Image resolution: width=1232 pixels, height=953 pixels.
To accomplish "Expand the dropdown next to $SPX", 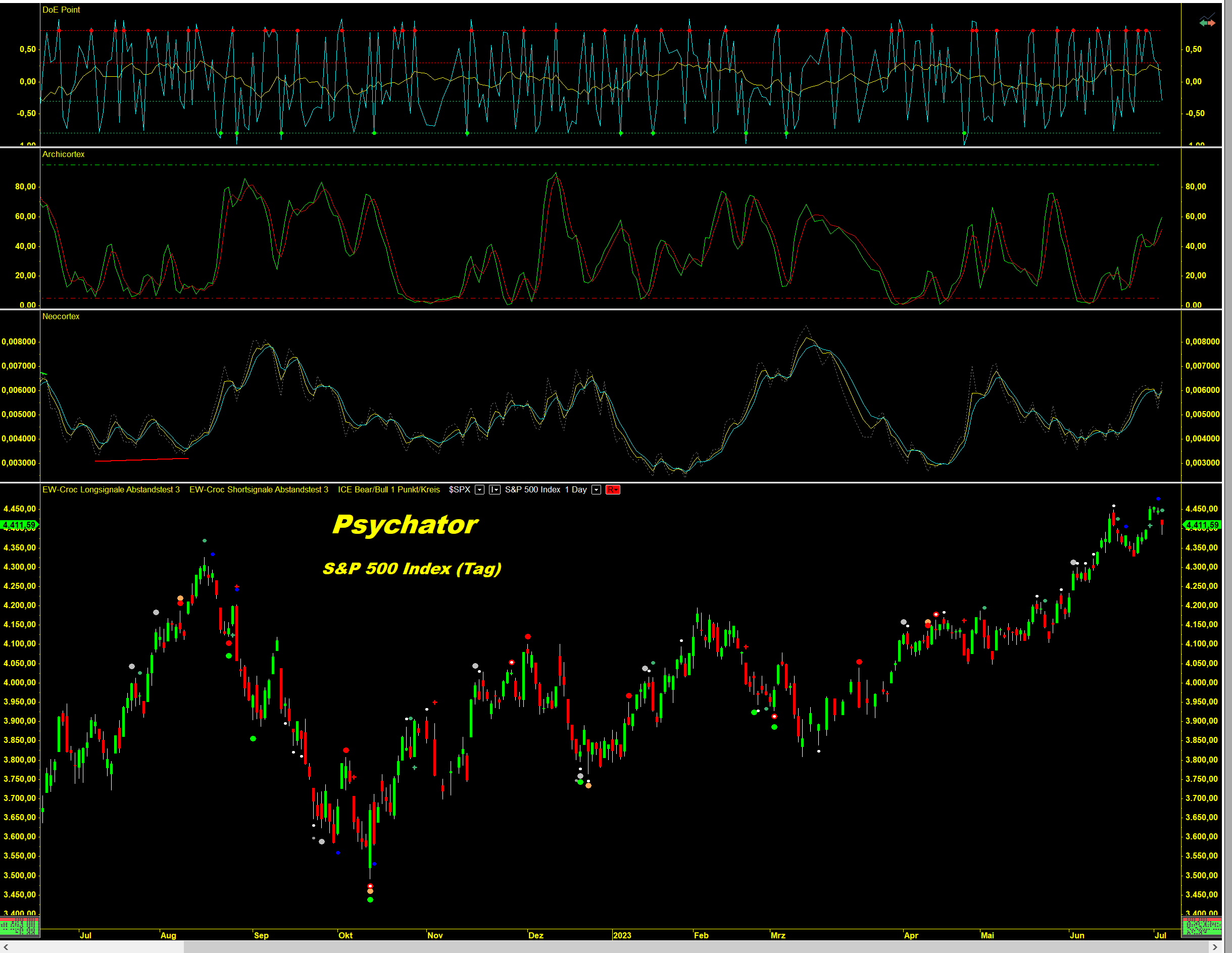I will (479, 489).
